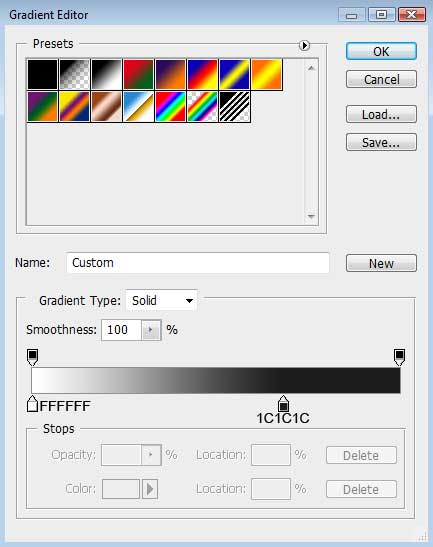Select the transparent rainbow gradient preset
Screen dimensions: 433x547
[x=203, y=106]
